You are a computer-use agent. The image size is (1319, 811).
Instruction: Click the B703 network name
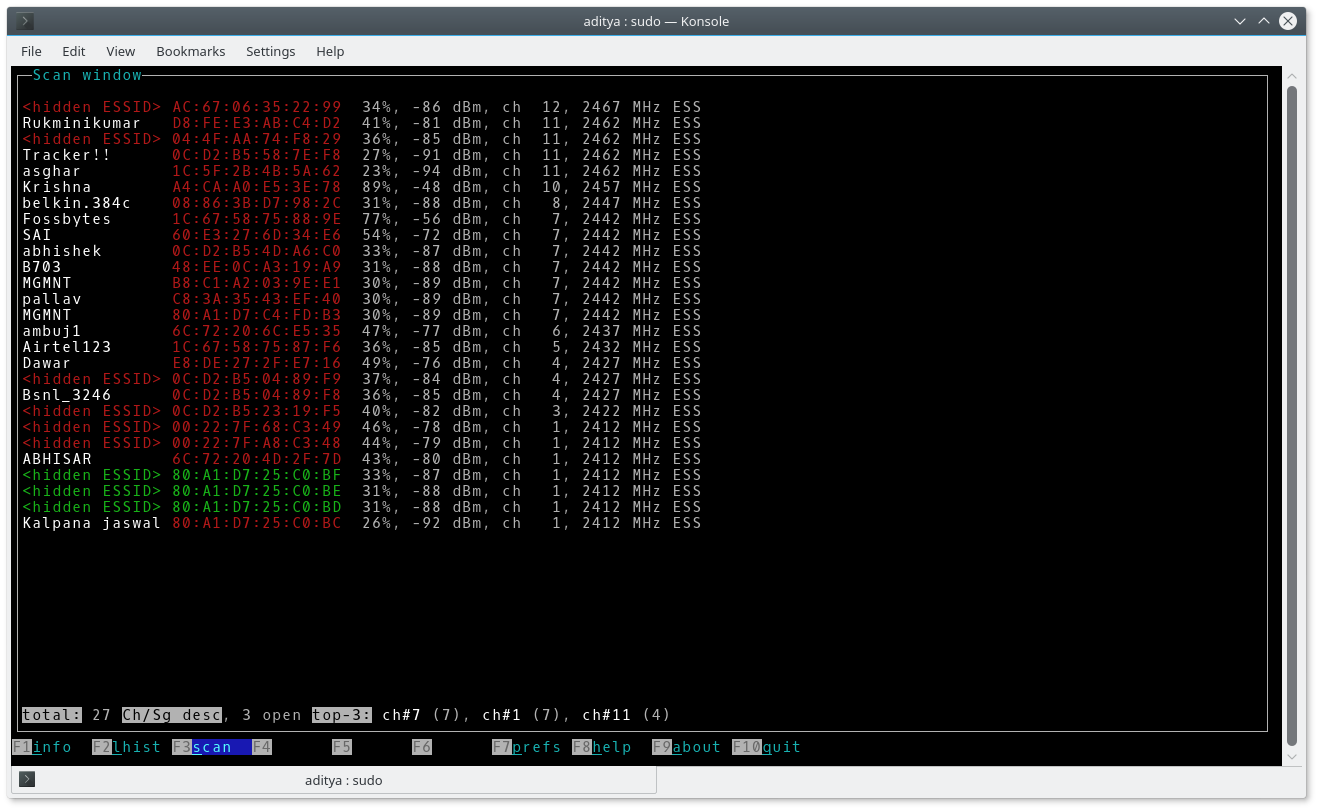coord(42,267)
